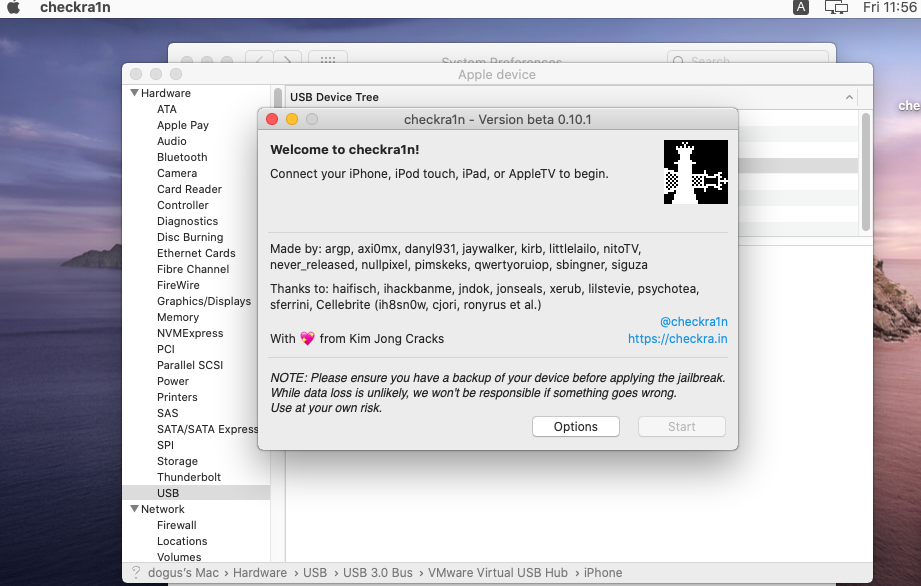Collapse the USB Device Tree chevron
Screen dimensions: 921x586
pos(849,97)
